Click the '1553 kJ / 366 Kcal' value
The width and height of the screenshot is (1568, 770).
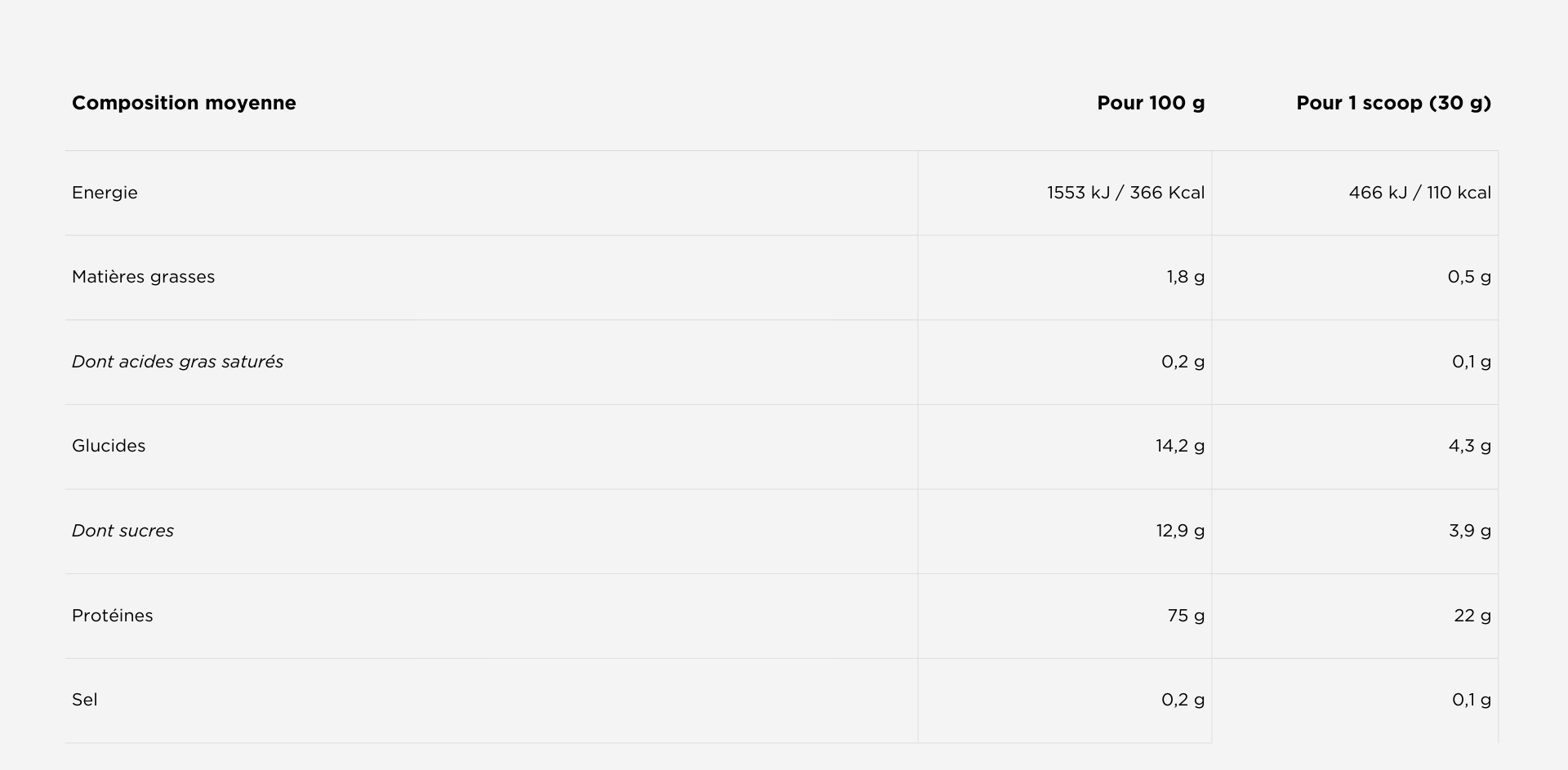tap(1125, 193)
